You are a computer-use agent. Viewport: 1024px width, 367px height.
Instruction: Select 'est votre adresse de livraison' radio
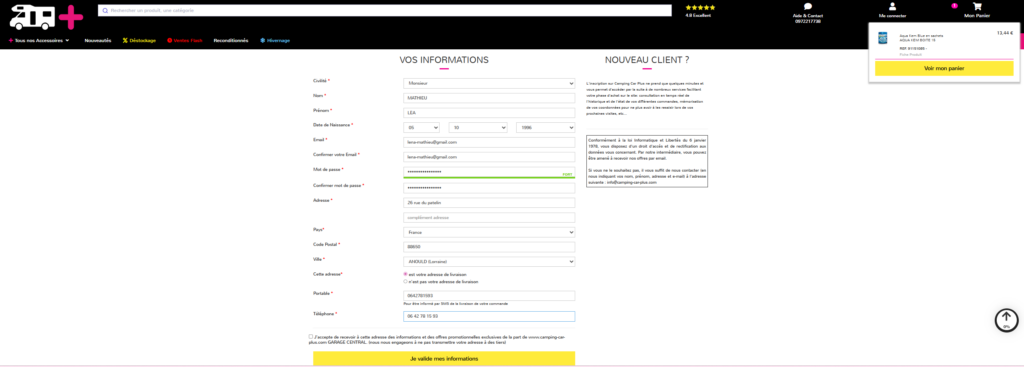406,274
